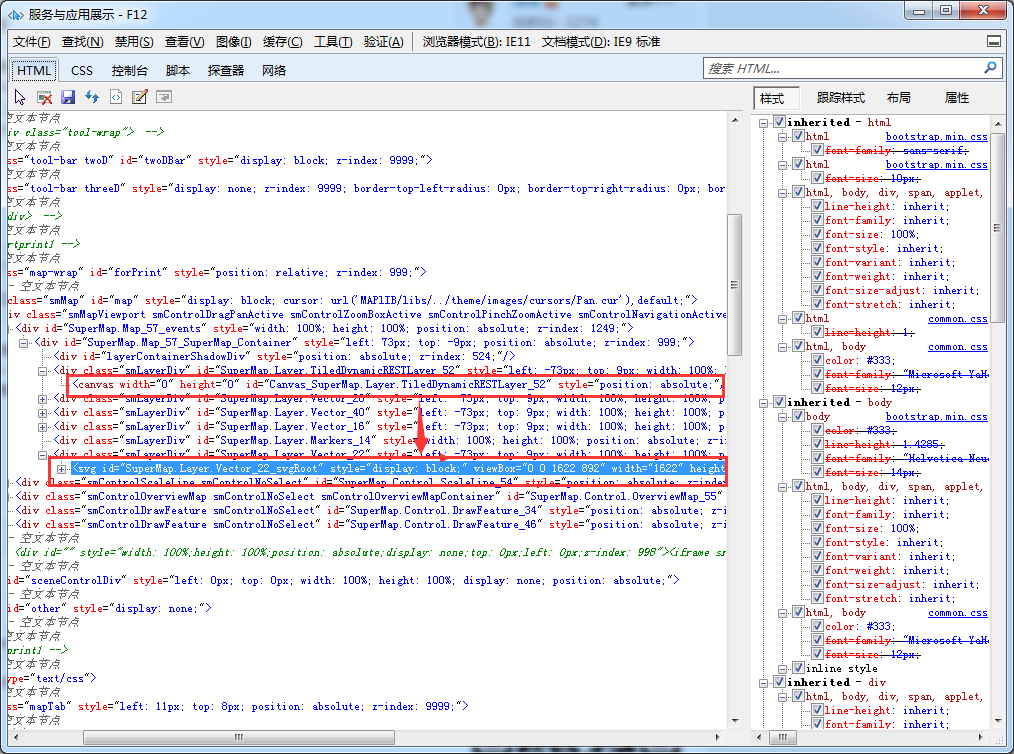The height and width of the screenshot is (754, 1014).
Task: Switch to the 网络 tab
Action: [274, 70]
